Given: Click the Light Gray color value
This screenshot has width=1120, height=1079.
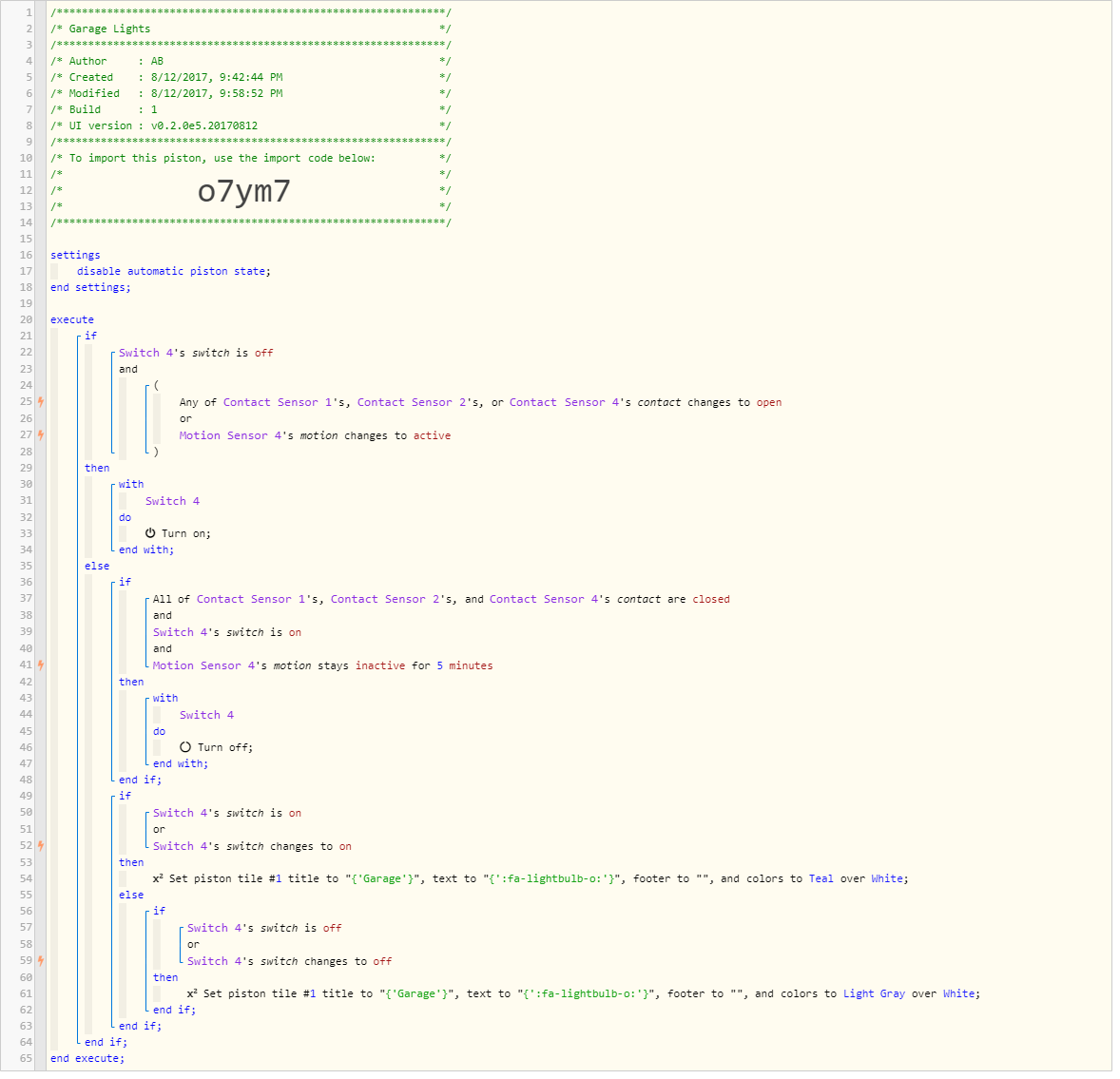Looking at the screenshot, I should coord(874,996).
